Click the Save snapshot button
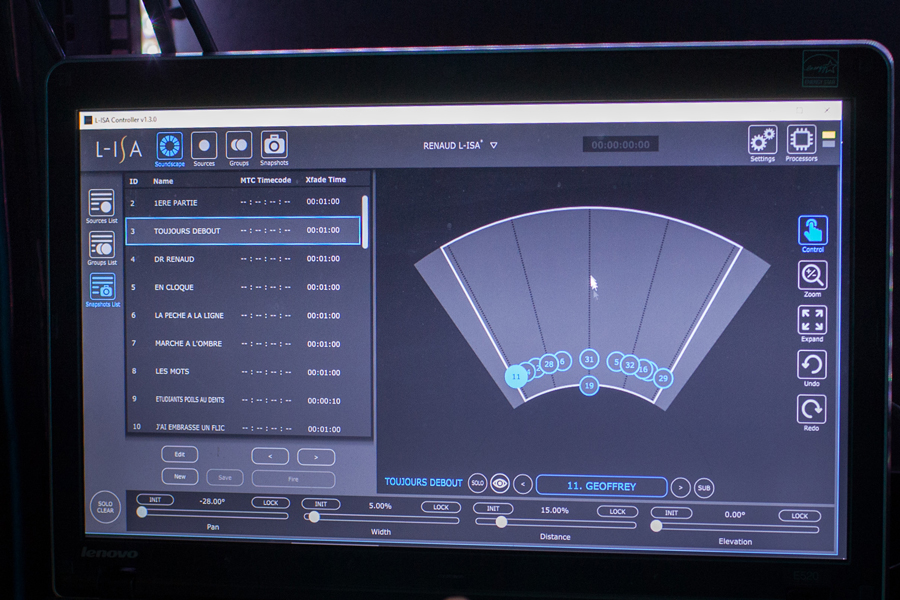The image size is (900, 600). click(x=225, y=478)
